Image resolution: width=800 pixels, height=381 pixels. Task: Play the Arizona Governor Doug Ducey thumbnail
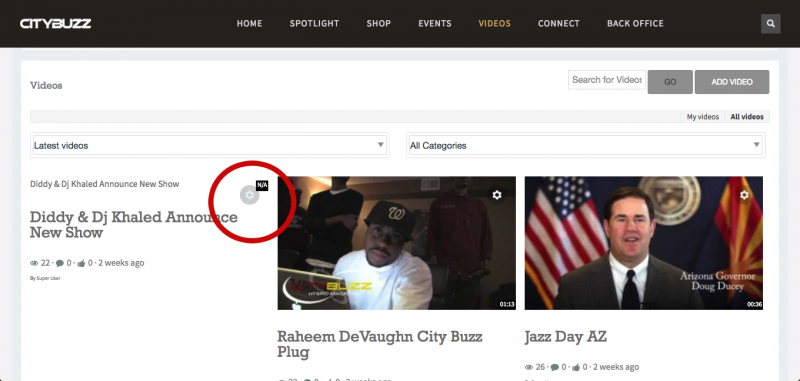[644, 243]
